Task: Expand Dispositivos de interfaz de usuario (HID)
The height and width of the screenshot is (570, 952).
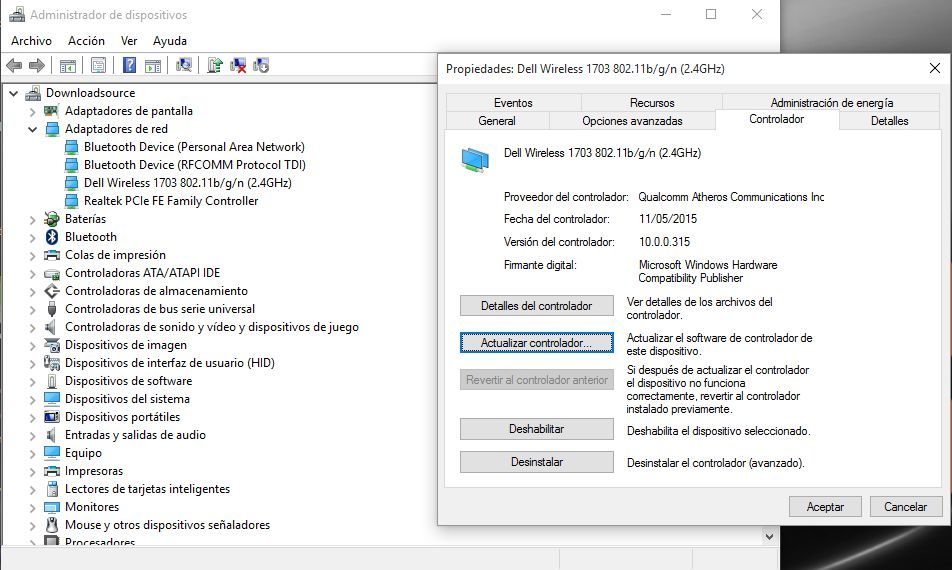Action: point(32,364)
